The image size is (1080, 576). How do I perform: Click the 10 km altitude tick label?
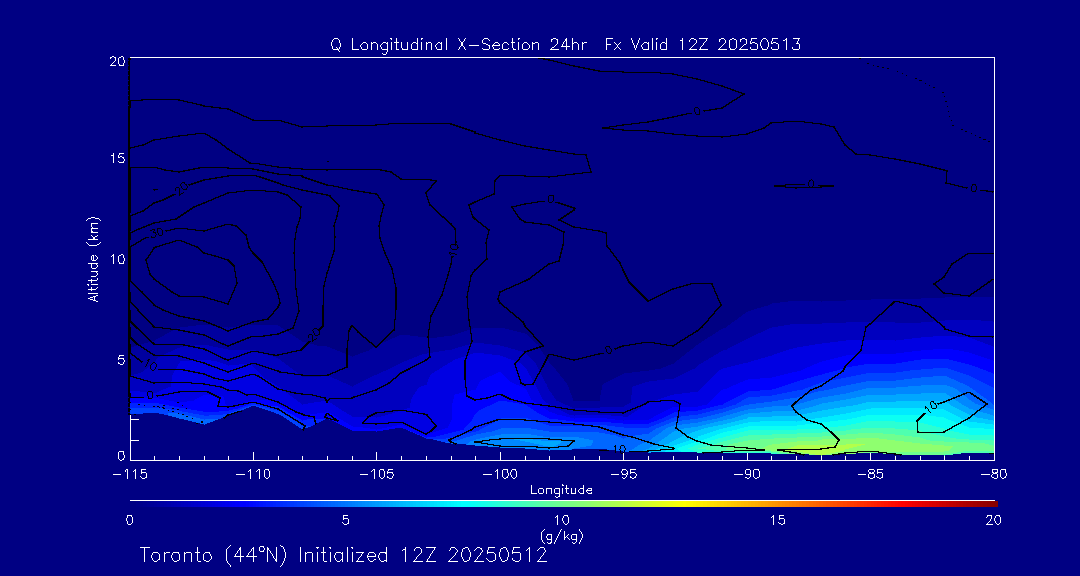[x=115, y=258]
